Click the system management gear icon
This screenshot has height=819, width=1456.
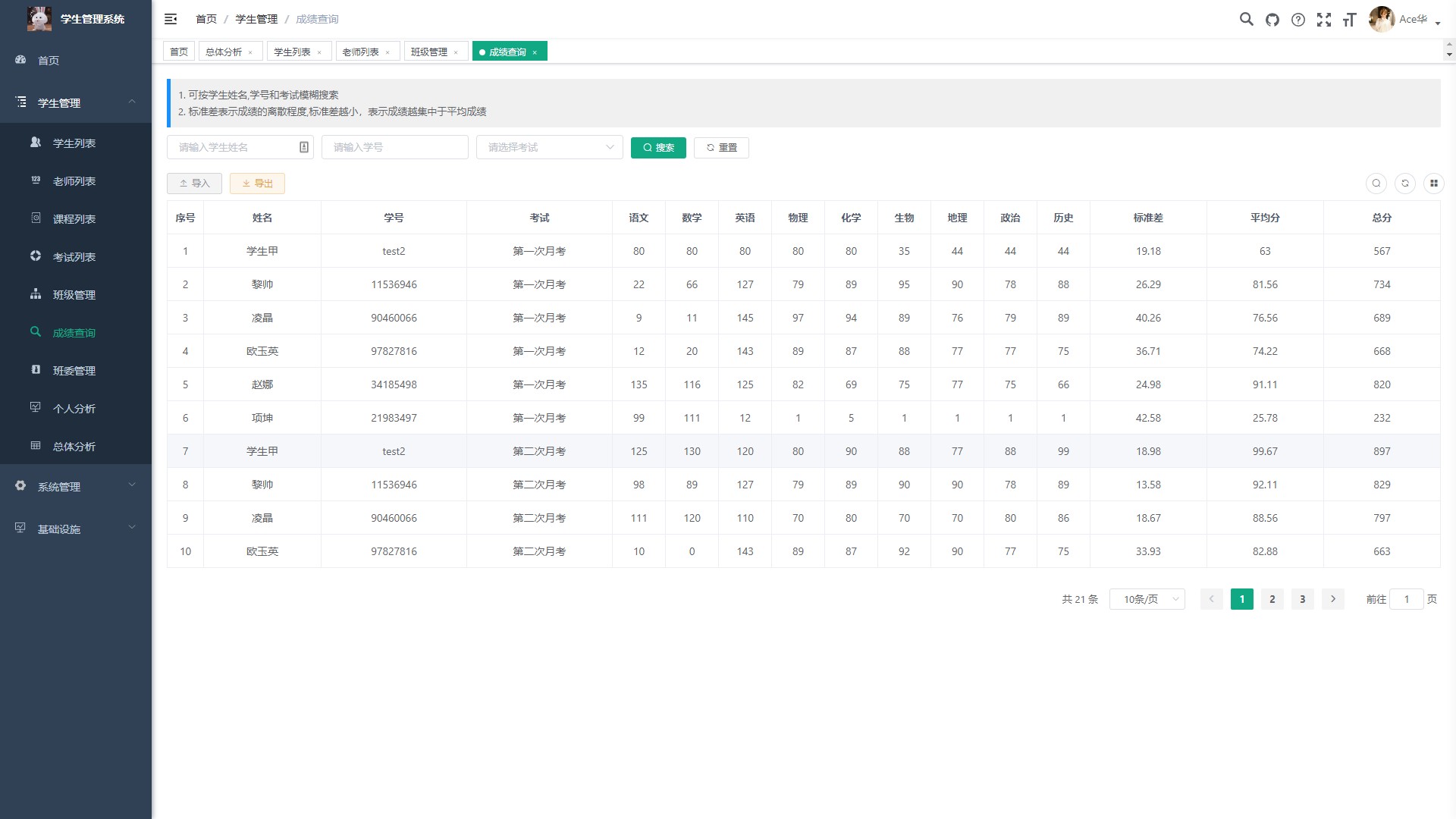[20, 486]
